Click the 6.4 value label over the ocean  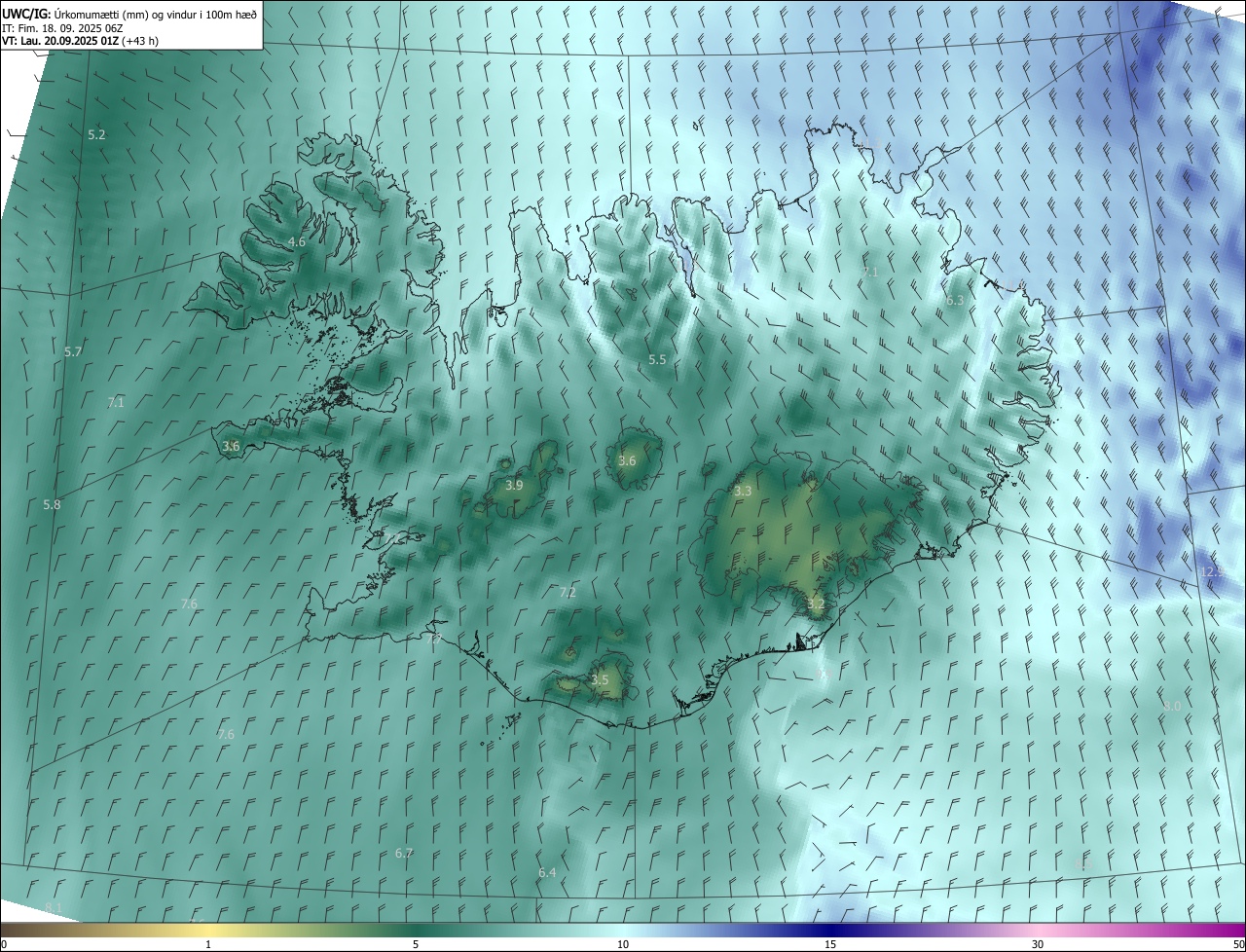(547, 872)
